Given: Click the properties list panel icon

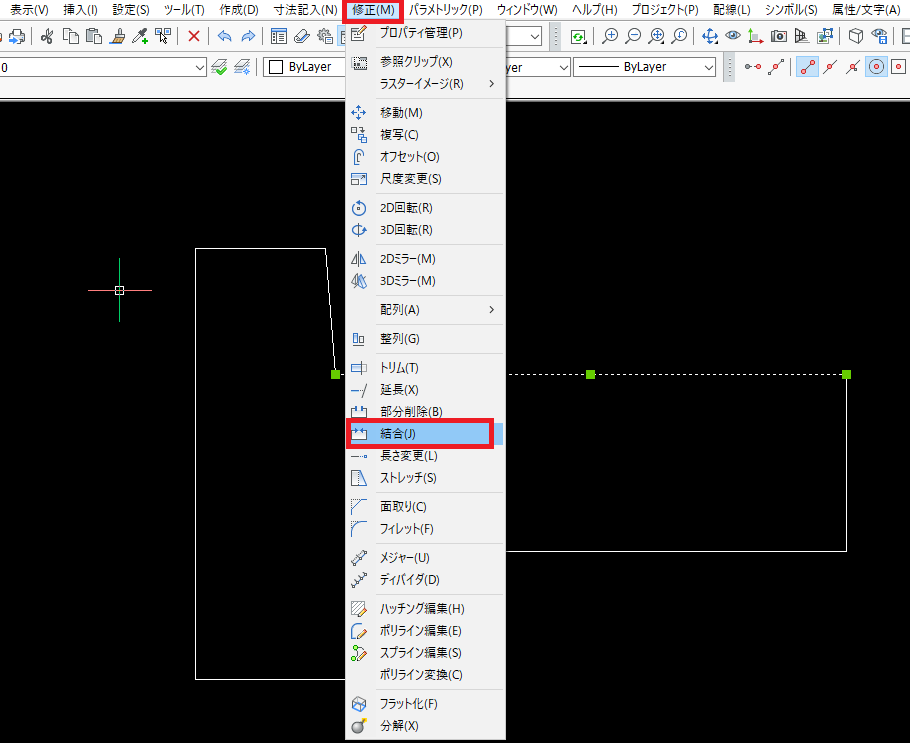Looking at the screenshot, I should 279,37.
